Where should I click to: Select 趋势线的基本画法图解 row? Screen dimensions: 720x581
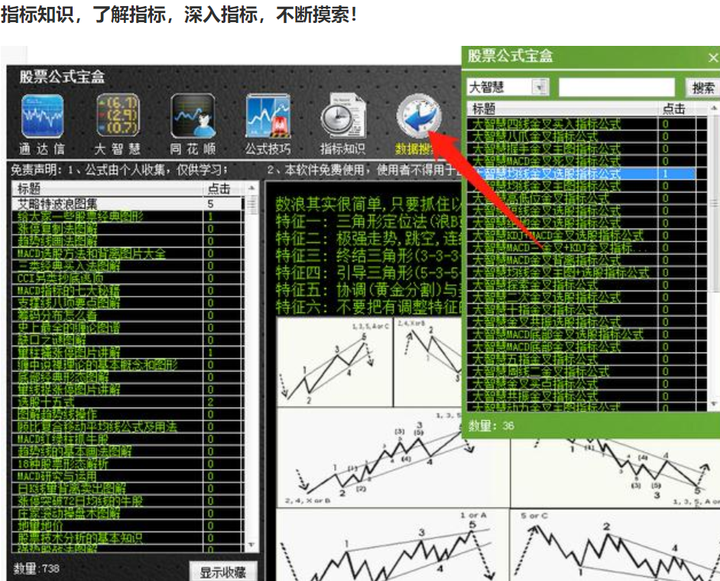point(129,451)
